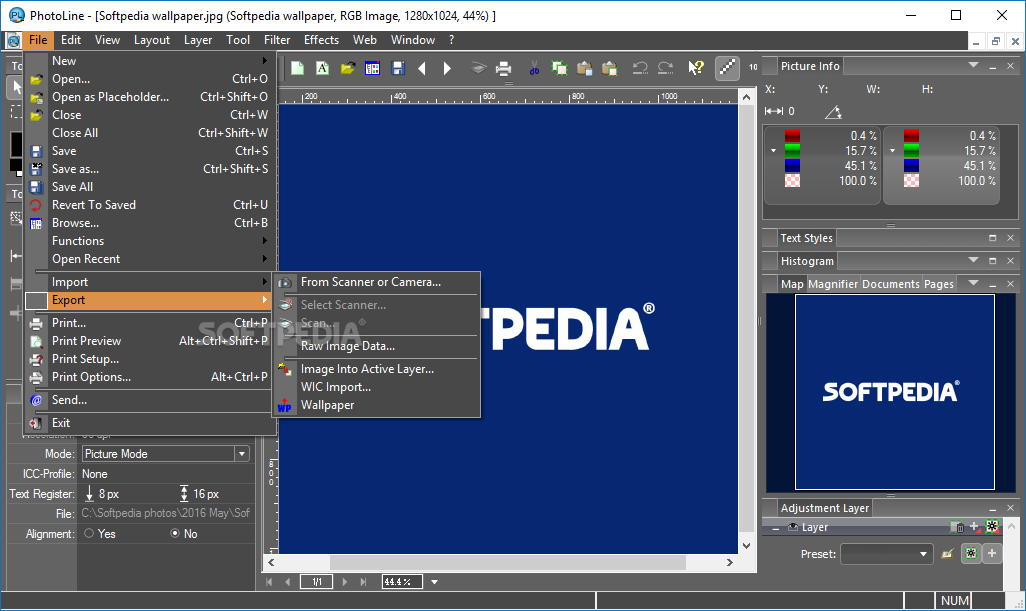Expand the left color channel arrow in Picture Info

[773, 150]
